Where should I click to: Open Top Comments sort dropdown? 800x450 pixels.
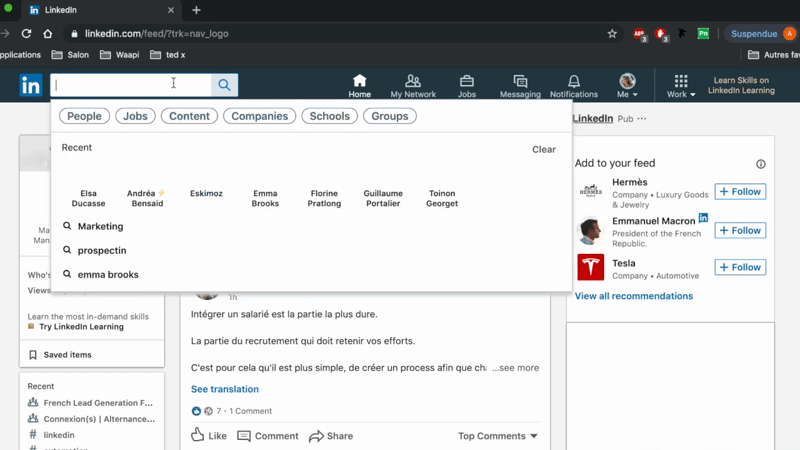498,436
